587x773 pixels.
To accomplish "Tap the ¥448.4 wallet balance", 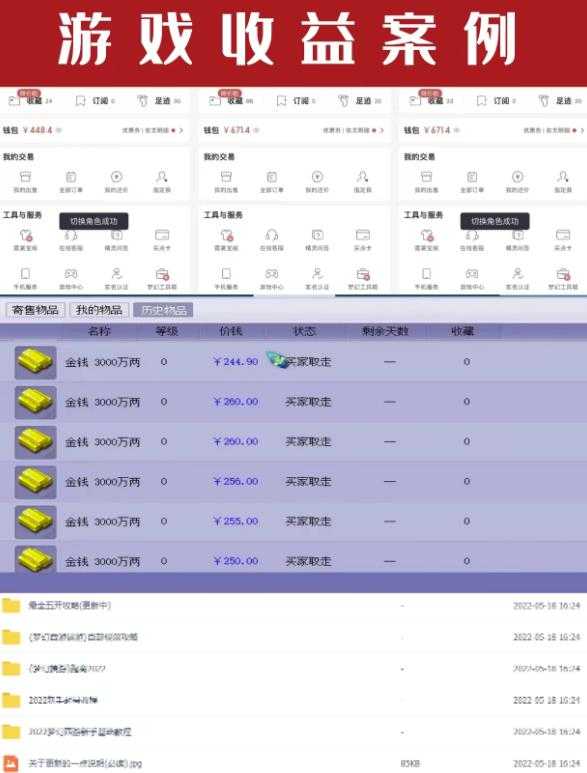I will (x=37, y=130).
